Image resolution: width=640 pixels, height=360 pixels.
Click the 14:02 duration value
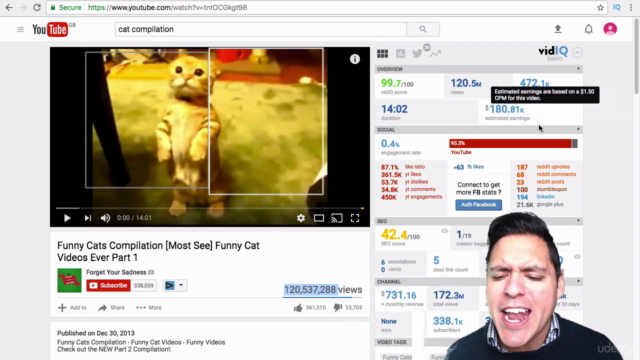[x=394, y=109]
